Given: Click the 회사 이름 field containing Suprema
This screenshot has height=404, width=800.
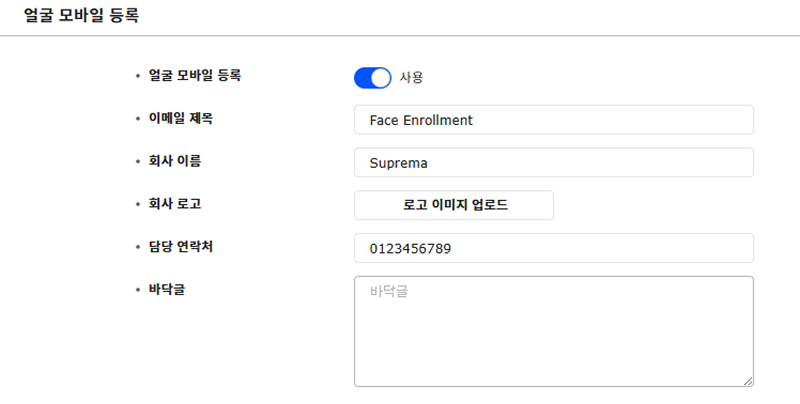Looking at the screenshot, I should (553, 162).
